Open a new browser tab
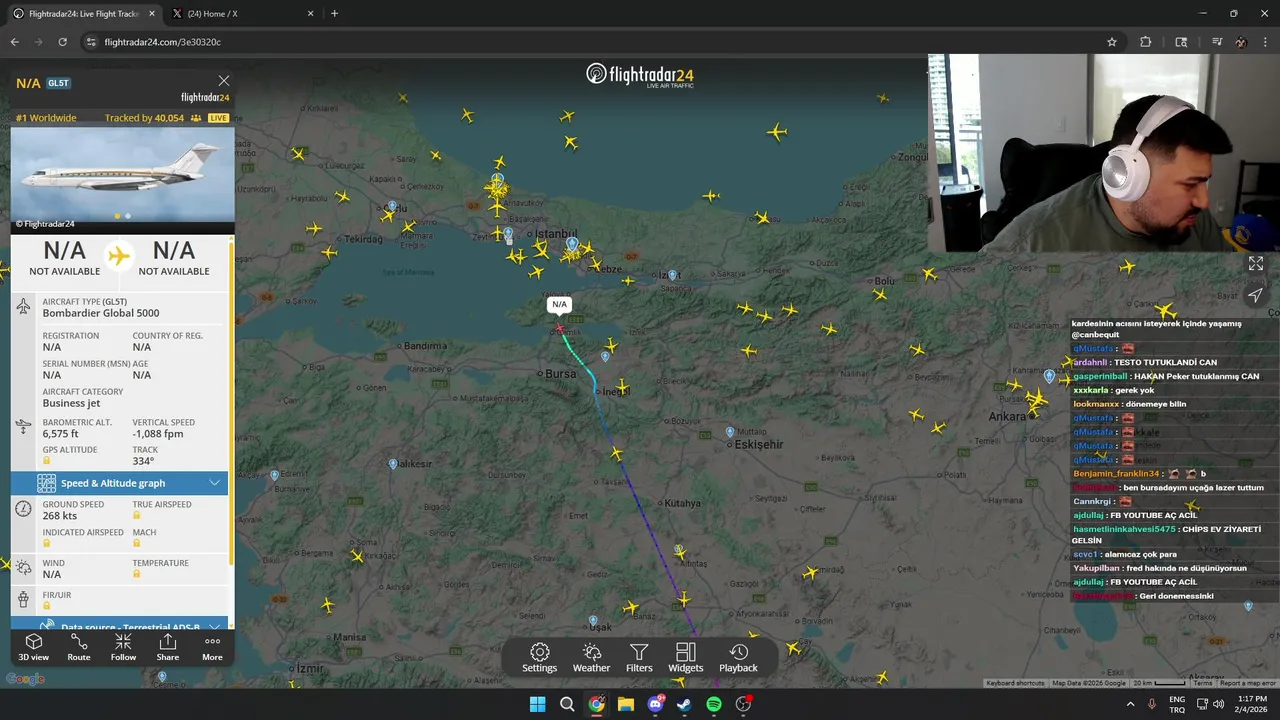 (x=334, y=14)
